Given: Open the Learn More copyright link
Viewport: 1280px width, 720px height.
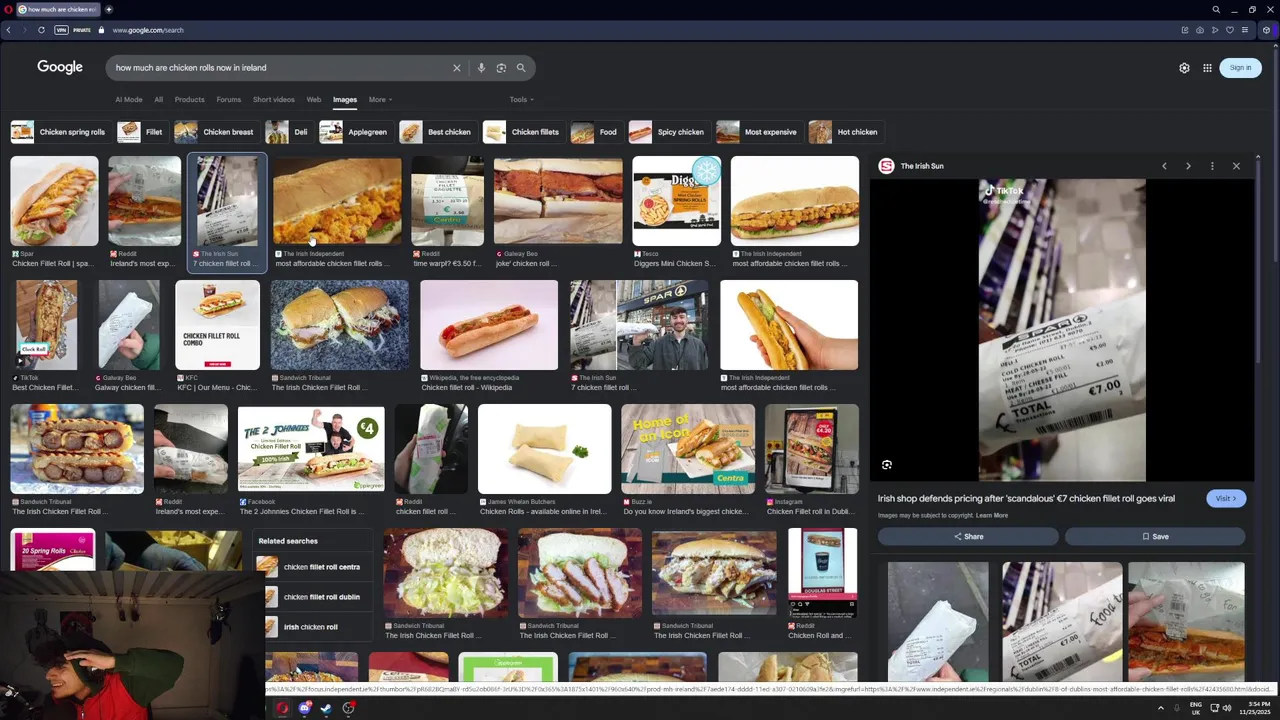Looking at the screenshot, I should (992, 516).
